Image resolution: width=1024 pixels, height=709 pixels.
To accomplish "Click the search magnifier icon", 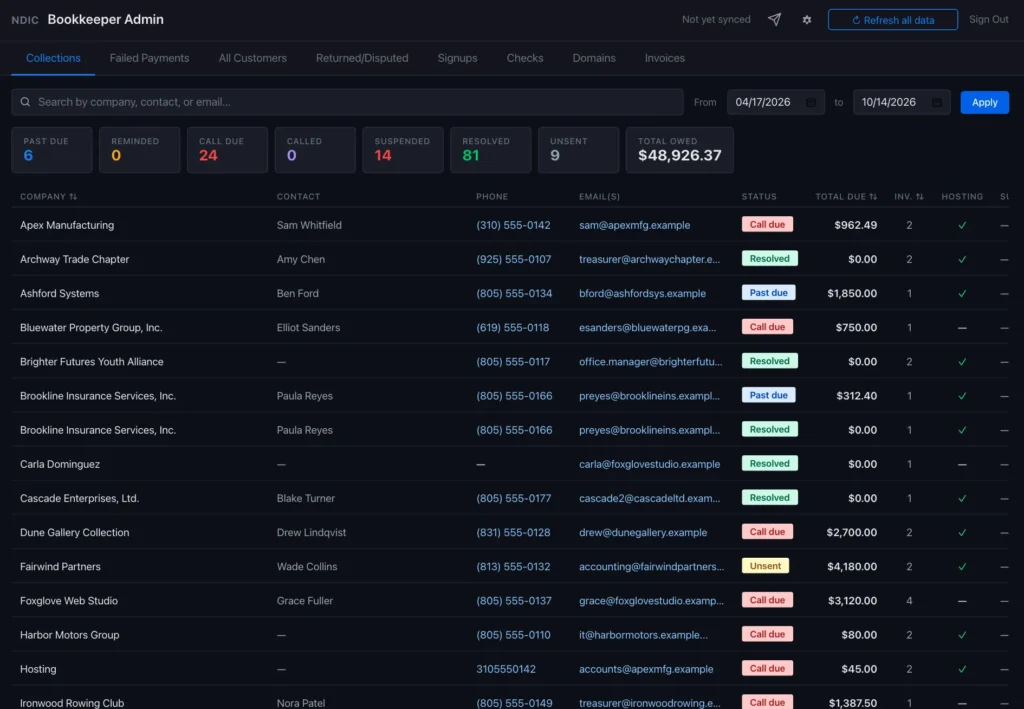I will (25, 102).
